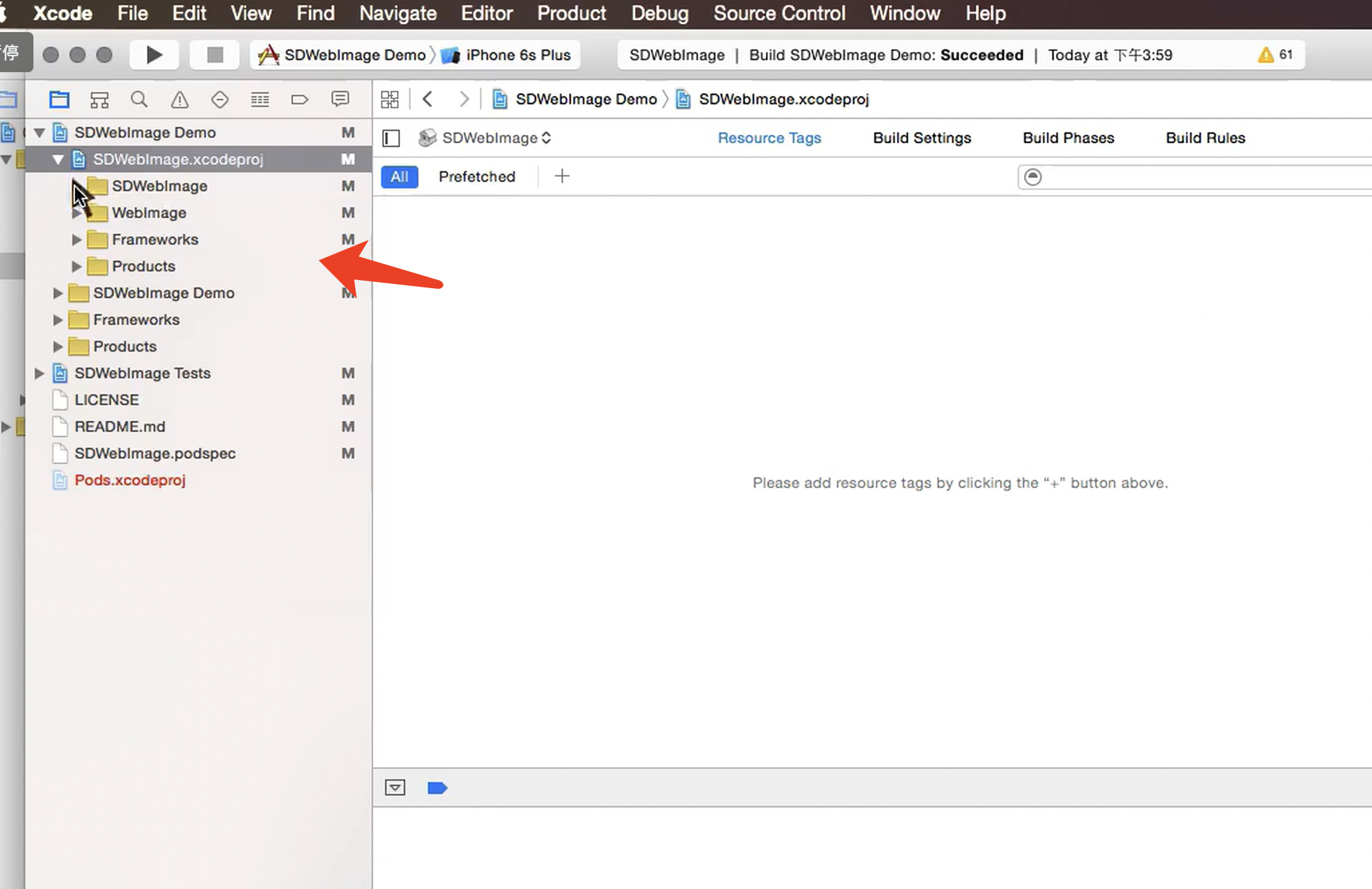Collapse the SDWebImage.xcodeproj disclosure triangle
The image size is (1372, 889).
click(x=58, y=159)
